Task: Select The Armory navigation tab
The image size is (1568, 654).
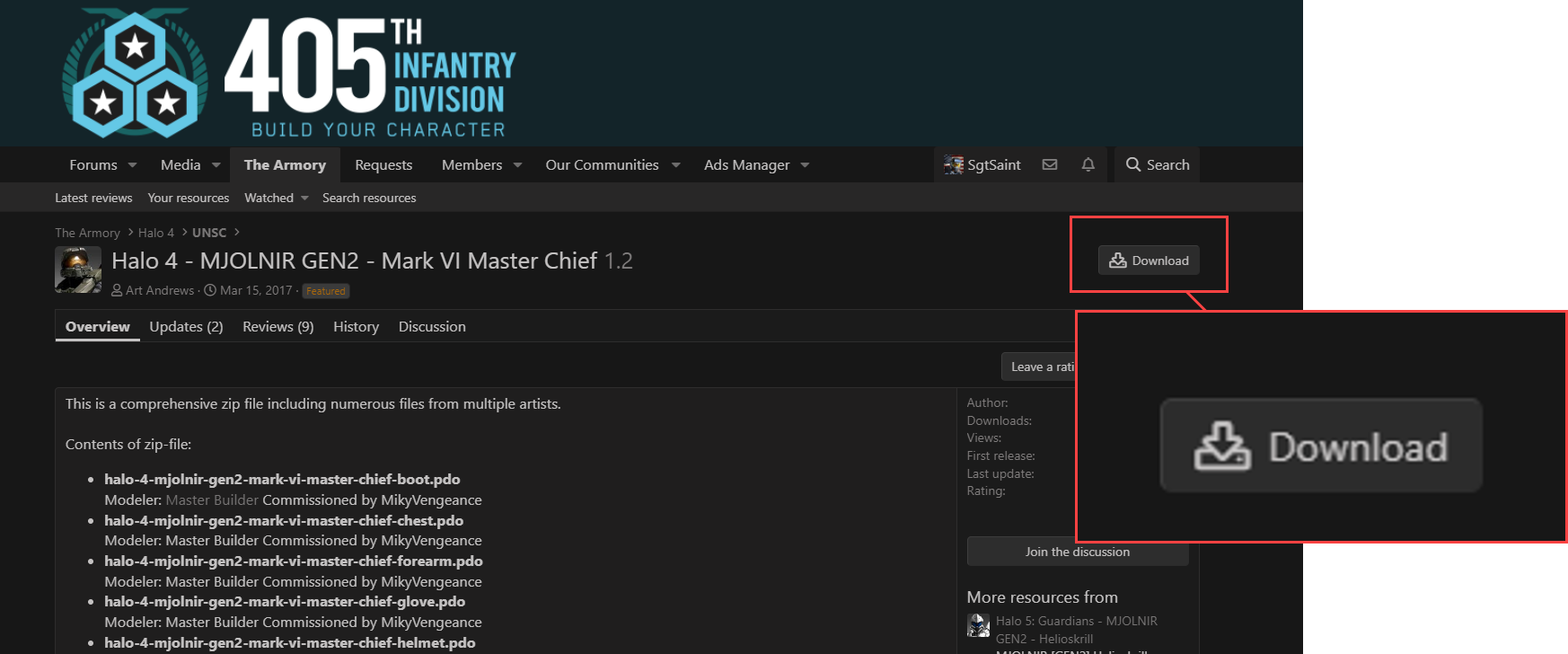Action: coord(285,164)
